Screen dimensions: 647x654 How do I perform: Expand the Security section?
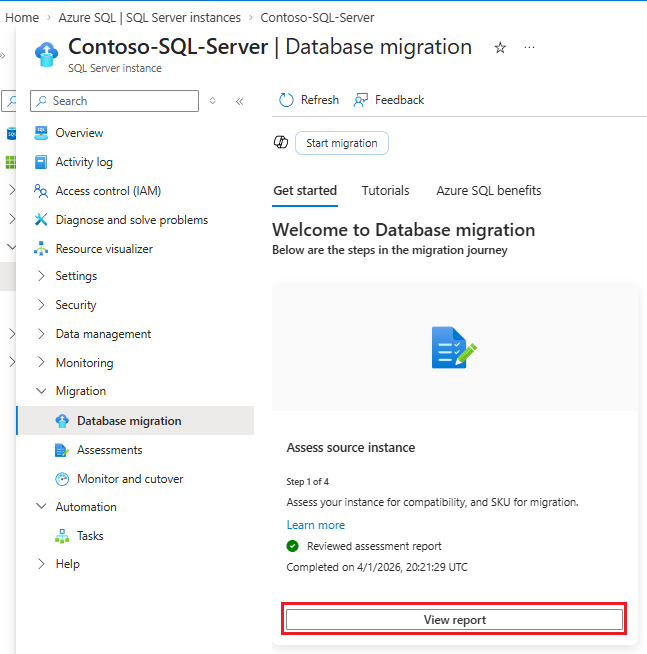pyautogui.click(x=76, y=305)
